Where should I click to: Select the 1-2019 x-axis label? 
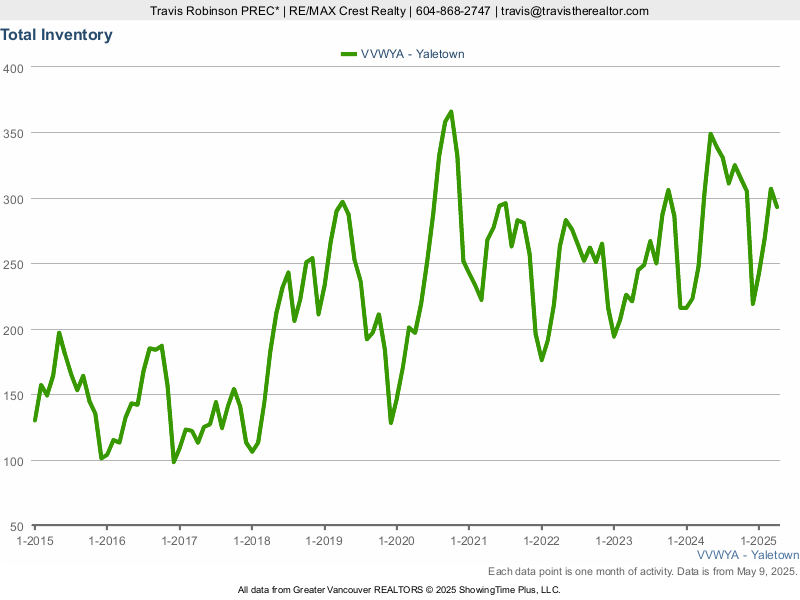click(x=324, y=541)
